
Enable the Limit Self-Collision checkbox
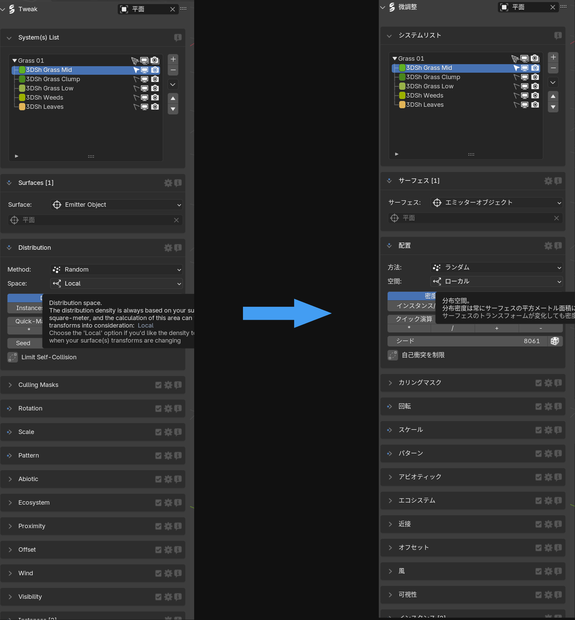pos(13,357)
